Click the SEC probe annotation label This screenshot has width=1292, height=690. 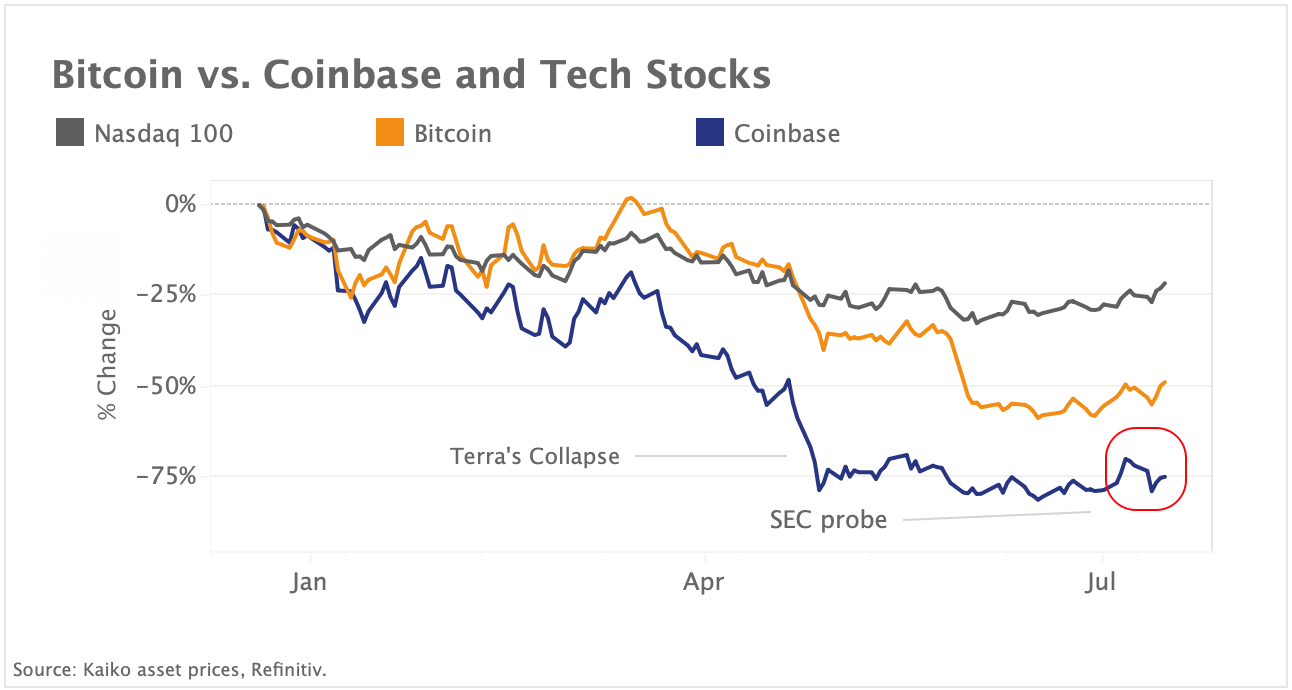[x=828, y=520]
